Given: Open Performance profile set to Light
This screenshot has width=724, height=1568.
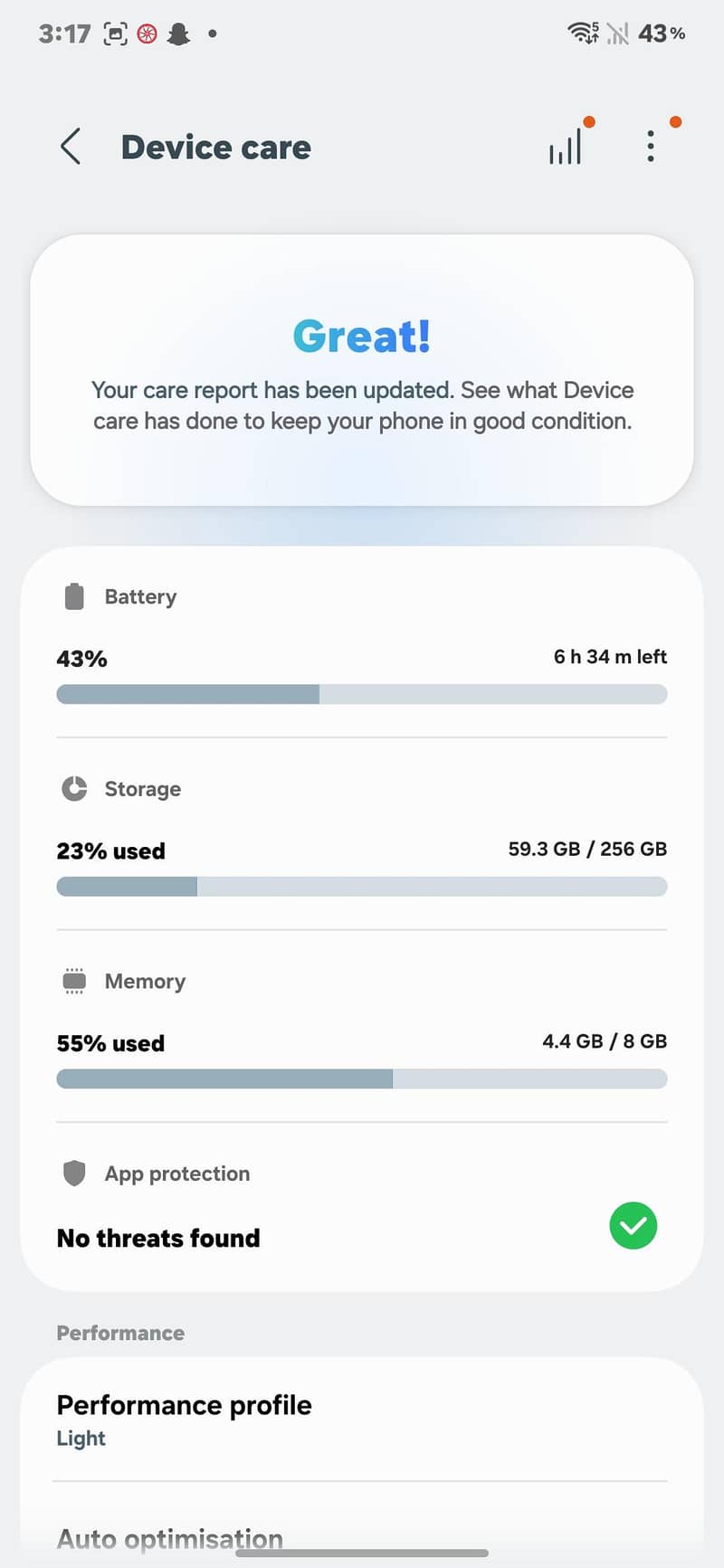Looking at the screenshot, I should 362,1420.
